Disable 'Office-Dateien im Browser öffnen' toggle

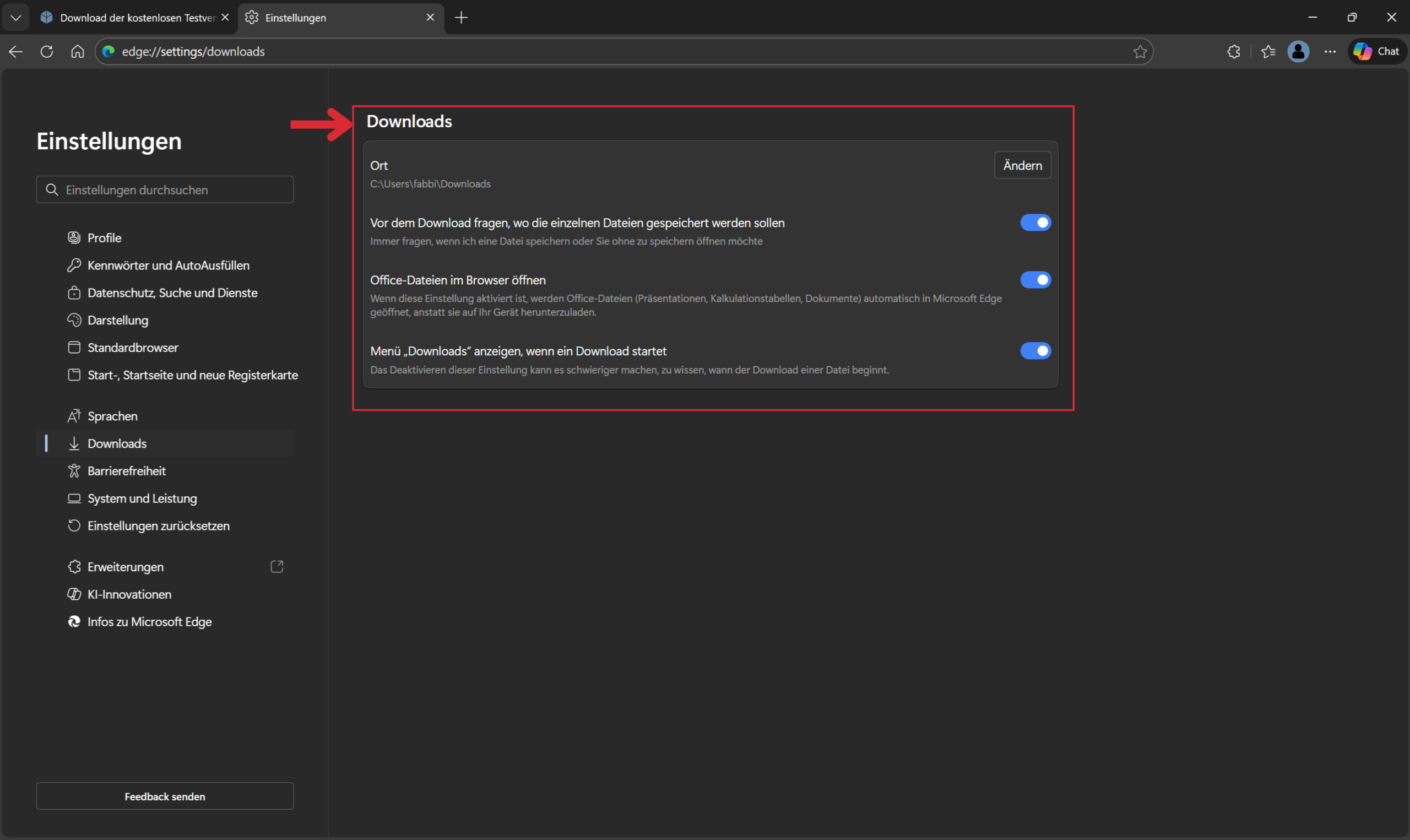pos(1035,280)
